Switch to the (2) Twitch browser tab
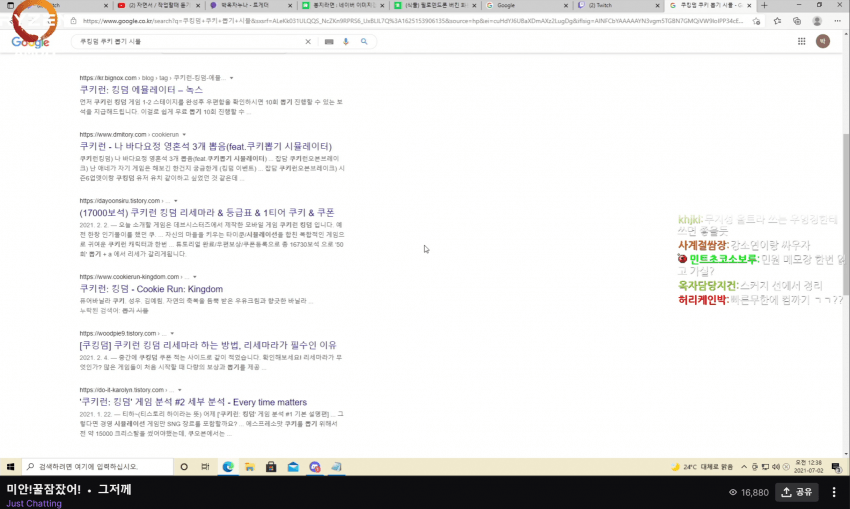 coord(619,5)
